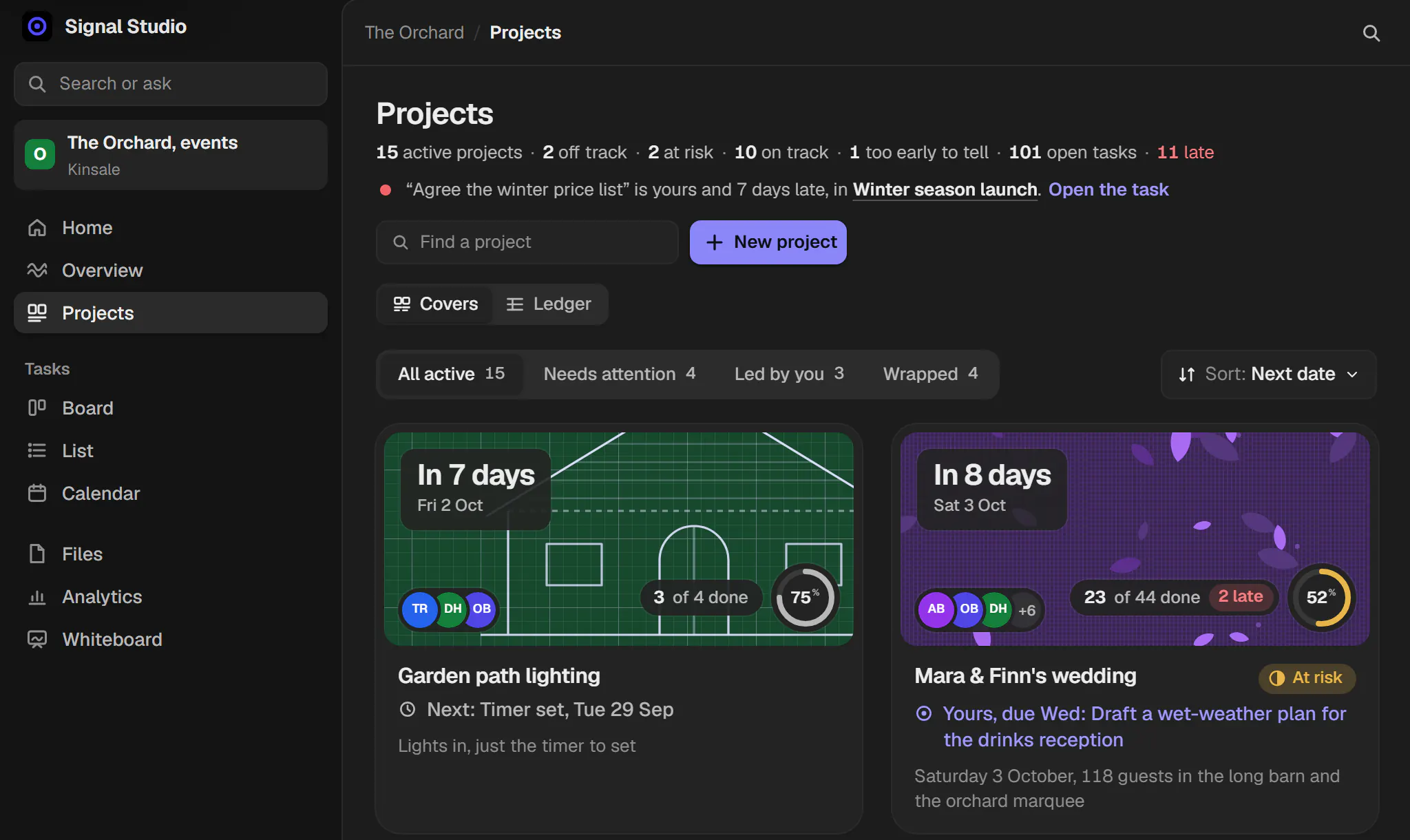The image size is (1410, 840).
Task: Click the TR avatar on Garden path lighting
Action: 420,609
